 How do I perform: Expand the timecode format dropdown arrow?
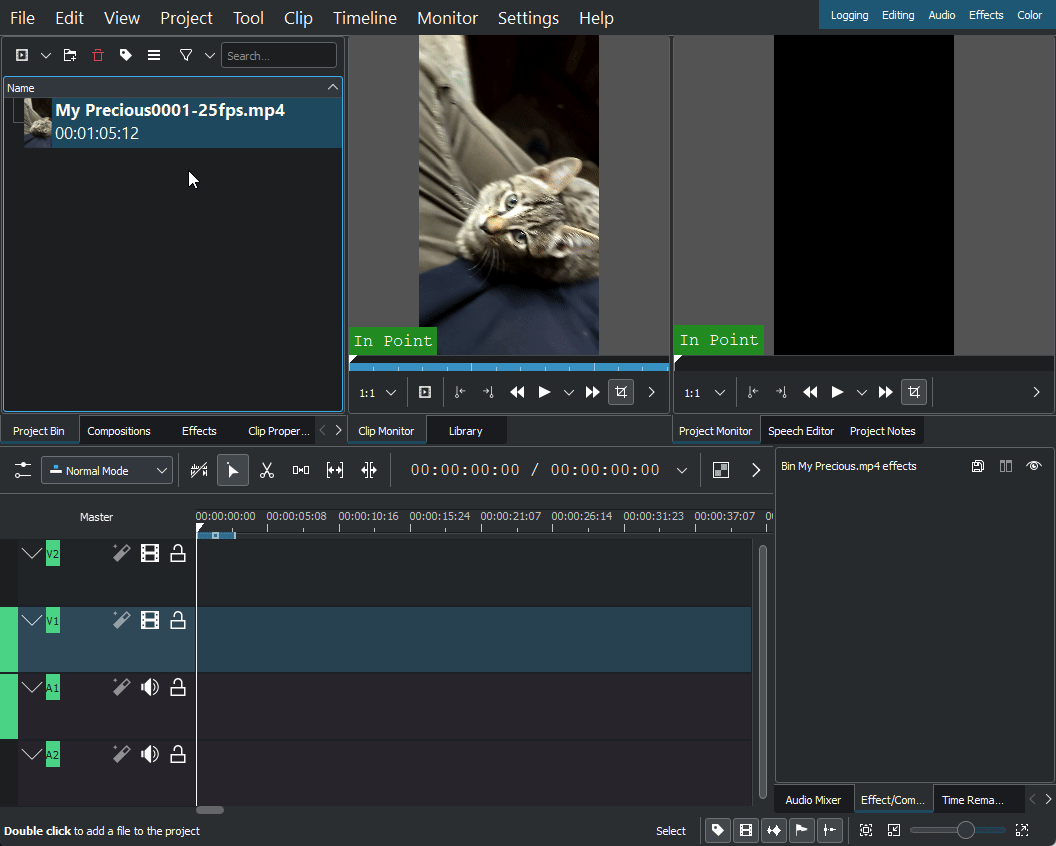point(682,470)
